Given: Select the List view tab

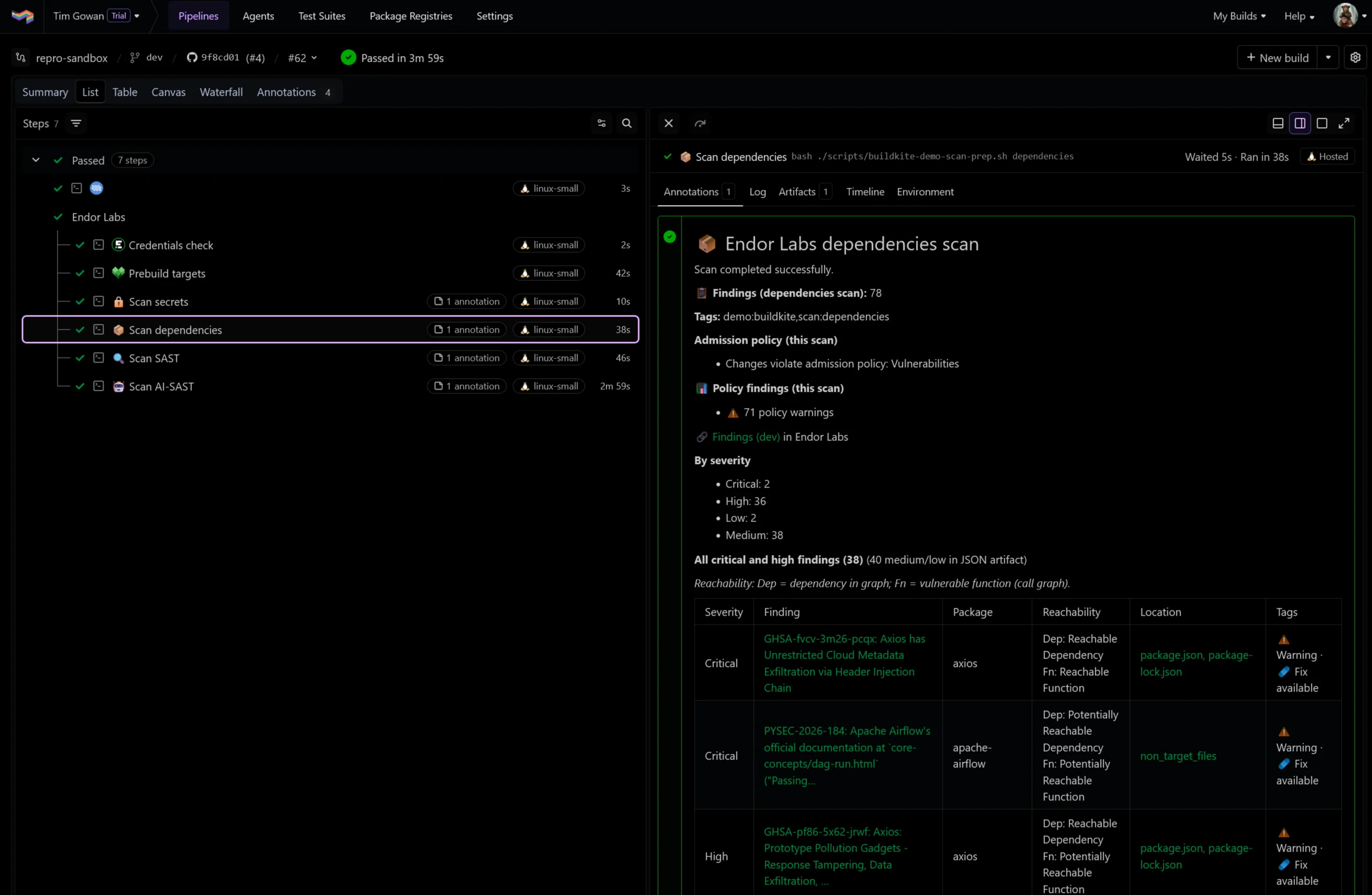Looking at the screenshot, I should tap(90, 92).
